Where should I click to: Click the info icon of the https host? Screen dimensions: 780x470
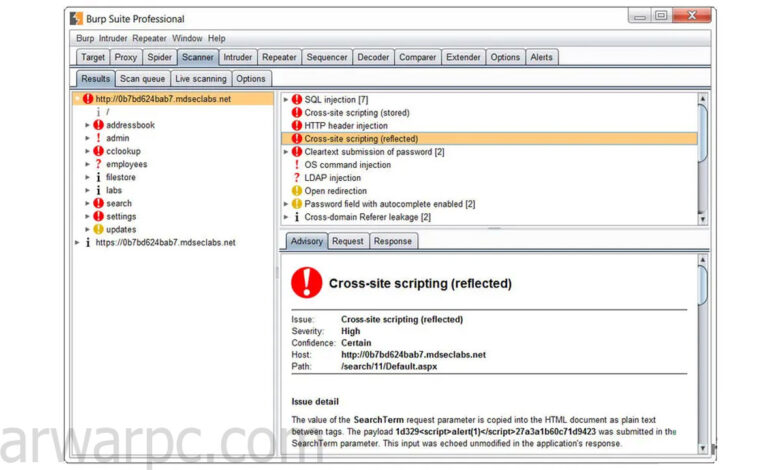(88, 242)
